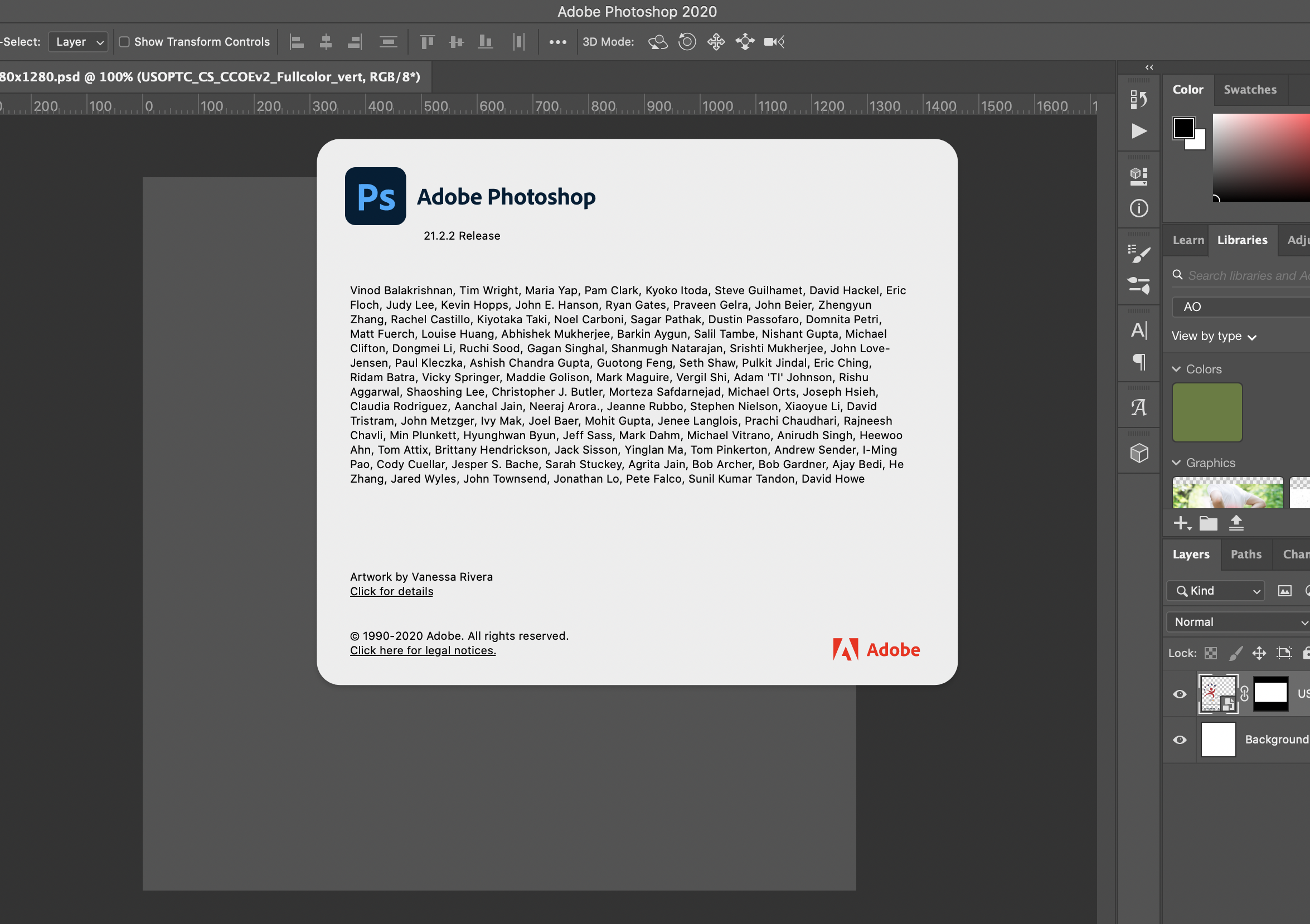Open the Actions panel play icon
This screenshot has height=924, width=1310.
tap(1138, 131)
